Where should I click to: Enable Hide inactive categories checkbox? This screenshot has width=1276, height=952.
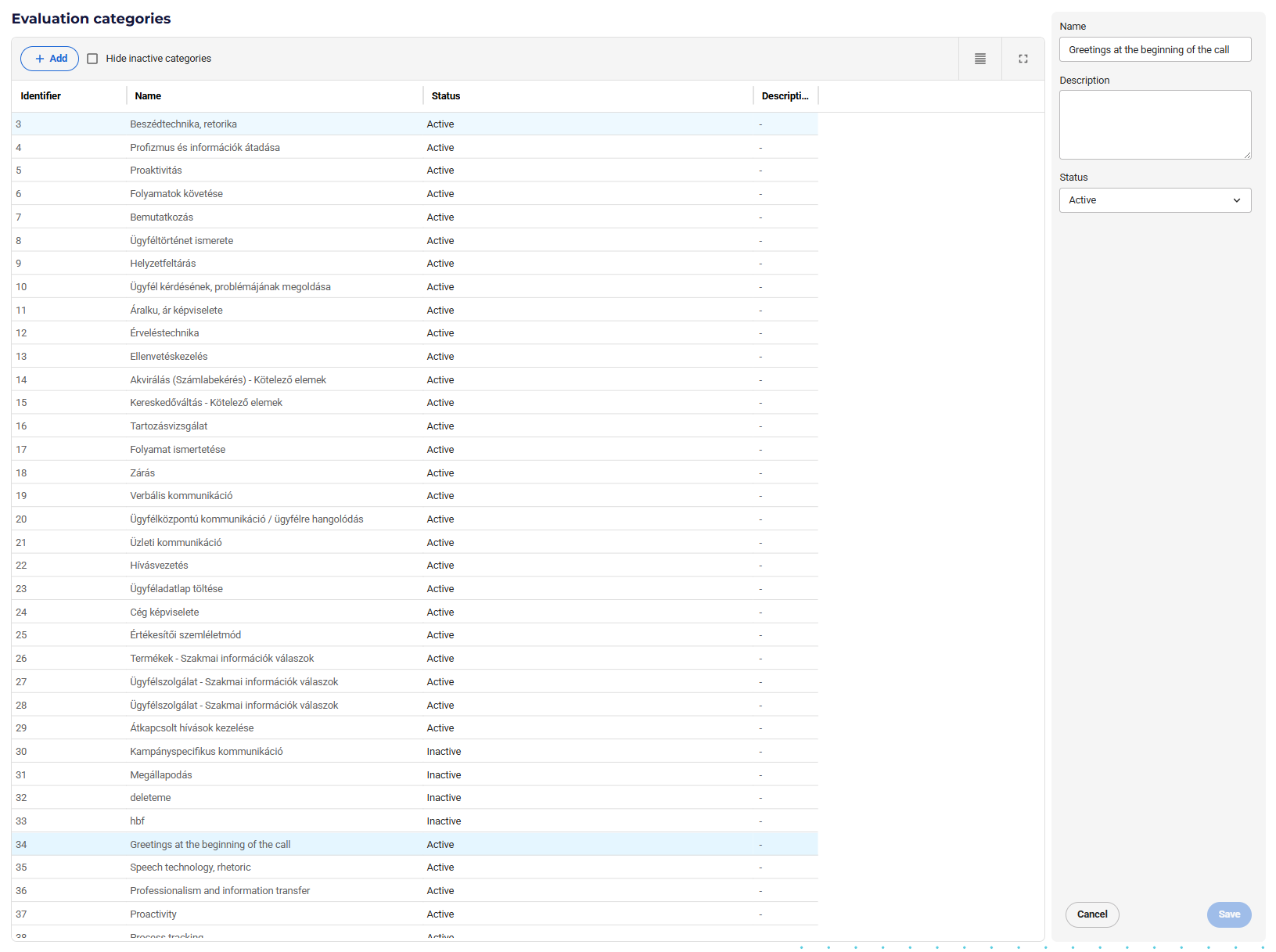[x=92, y=59]
